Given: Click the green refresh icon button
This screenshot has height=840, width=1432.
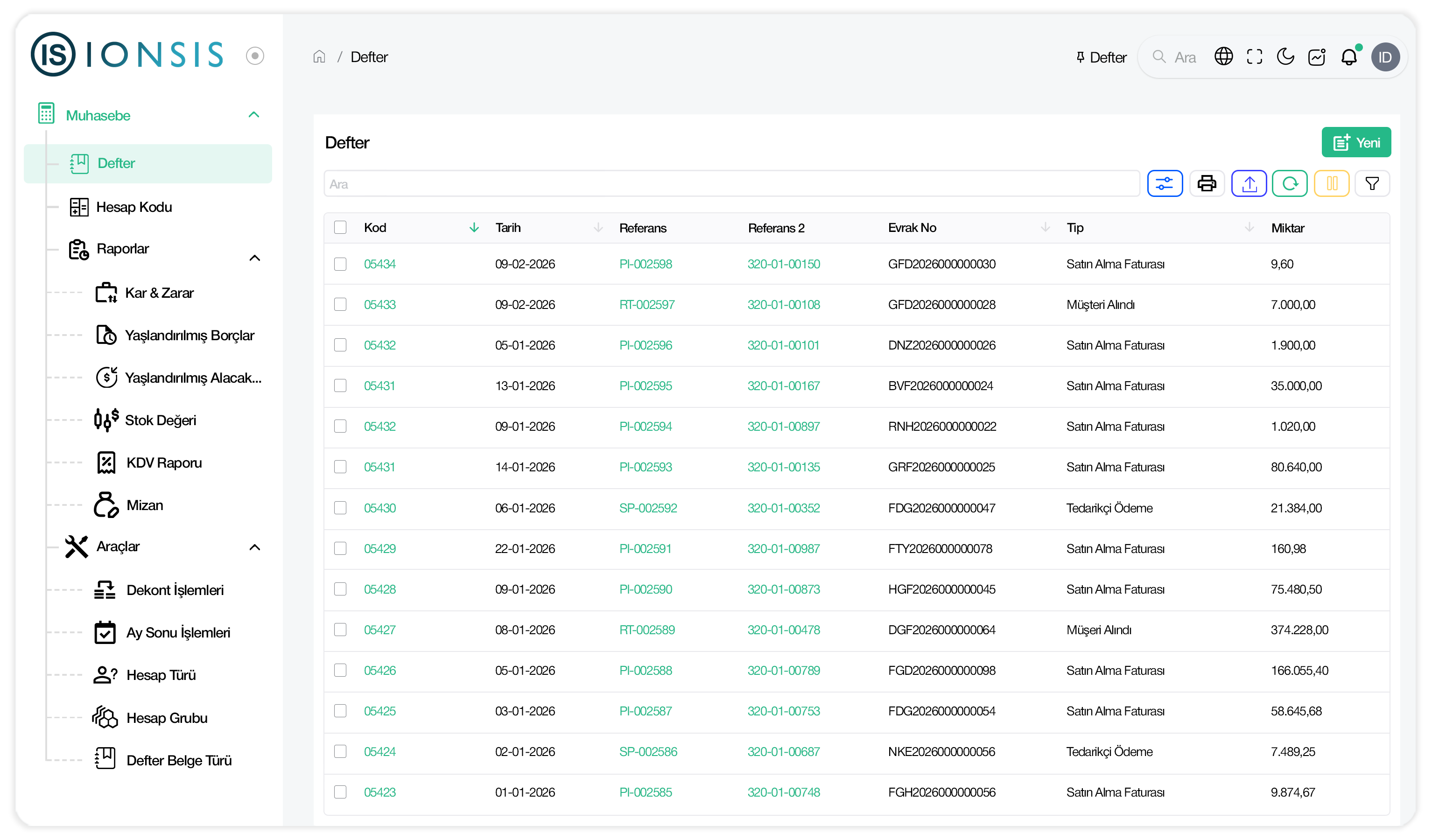Looking at the screenshot, I should pos(1289,183).
